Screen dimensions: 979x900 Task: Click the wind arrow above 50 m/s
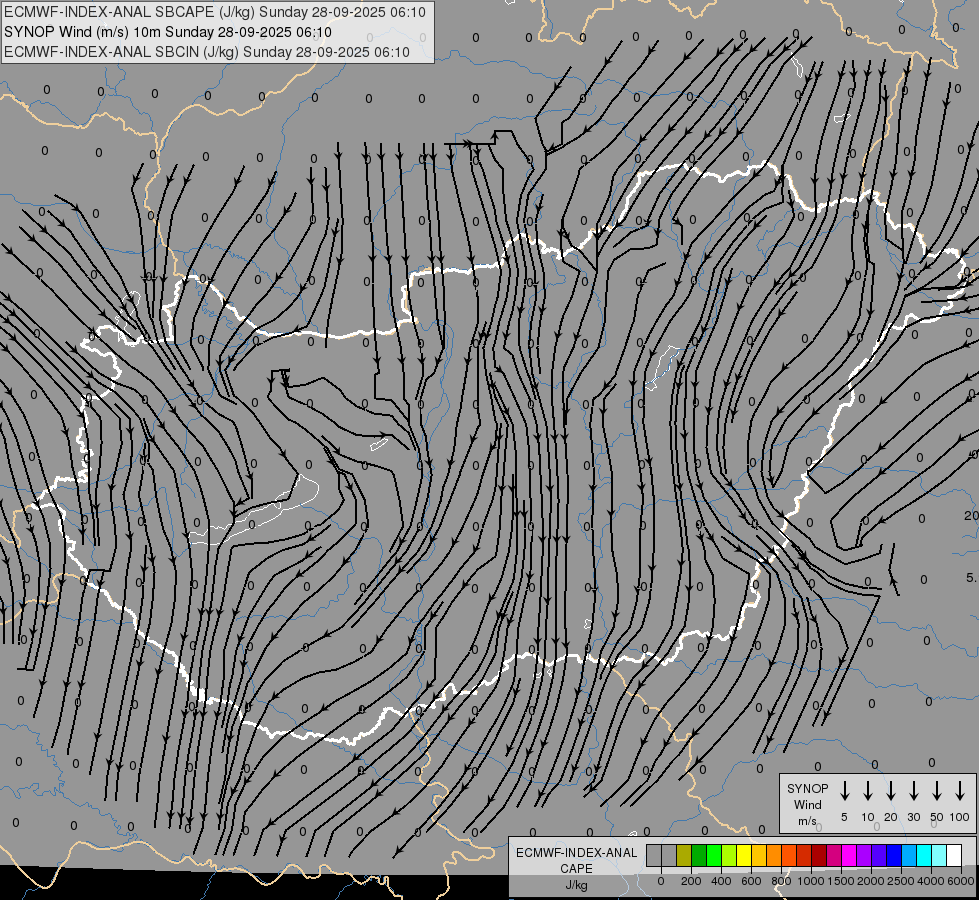pyautogui.click(x=937, y=790)
